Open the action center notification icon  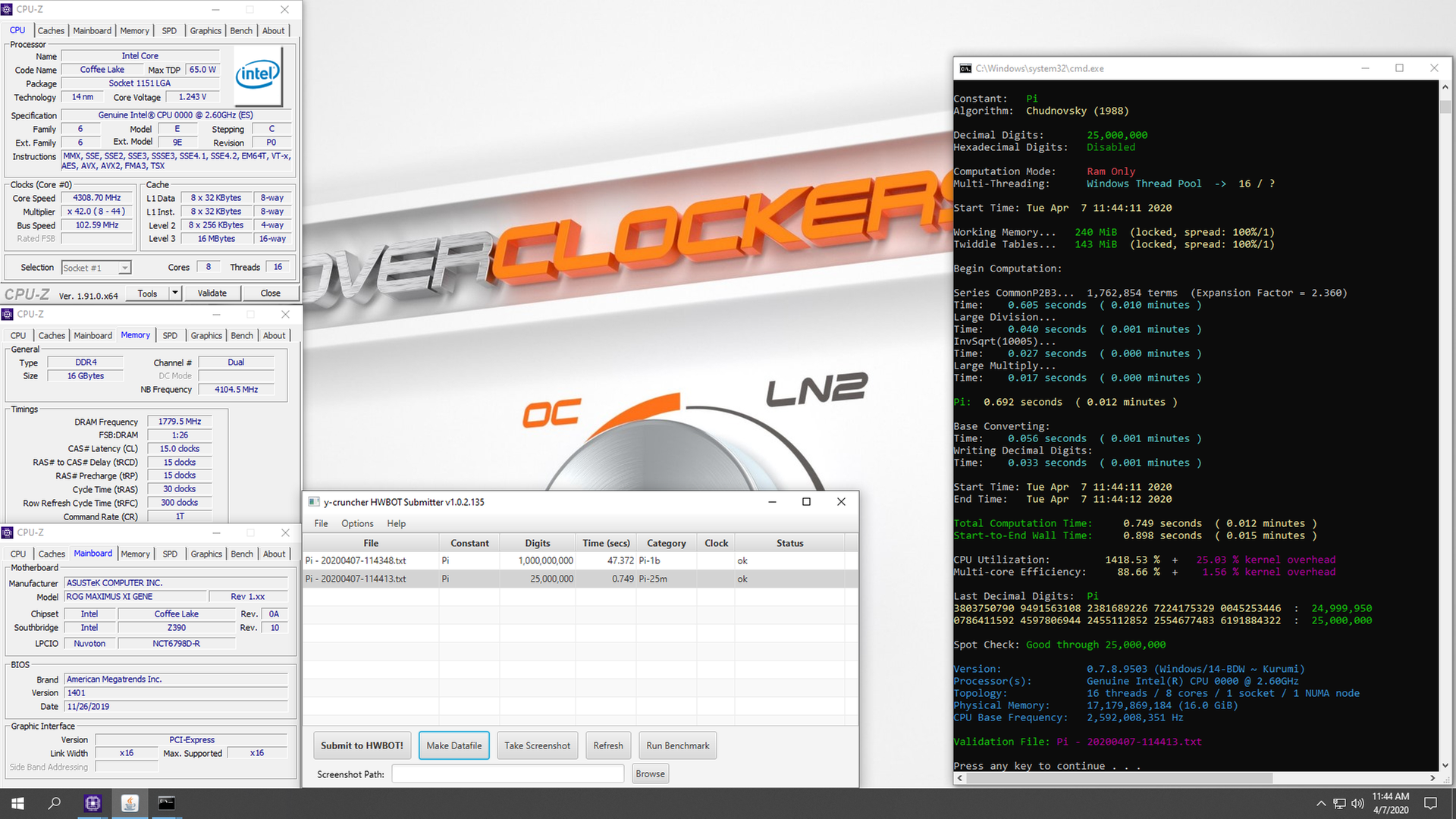(x=1430, y=803)
